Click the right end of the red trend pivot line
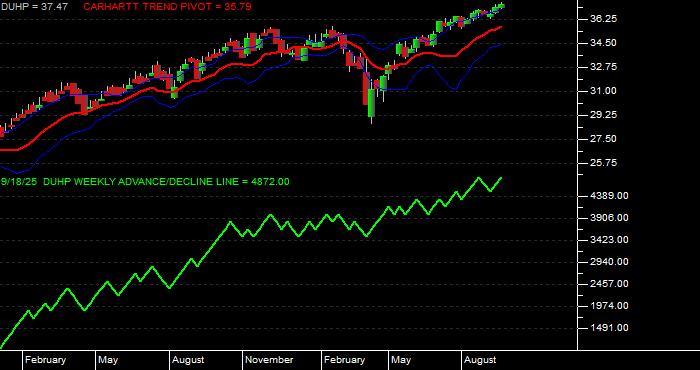 pyautogui.click(x=501, y=27)
